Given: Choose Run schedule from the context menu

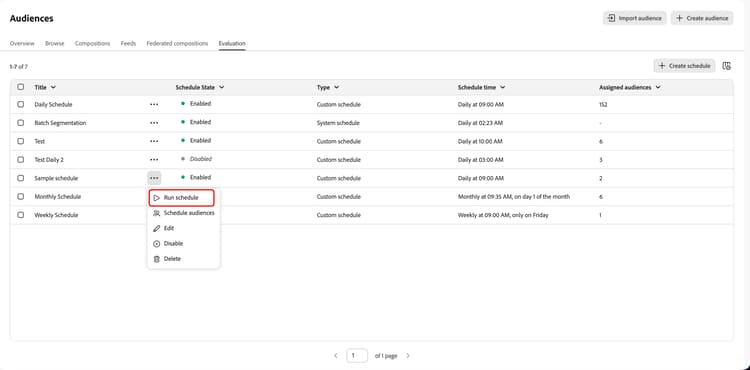Looking at the screenshot, I should coord(182,197).
